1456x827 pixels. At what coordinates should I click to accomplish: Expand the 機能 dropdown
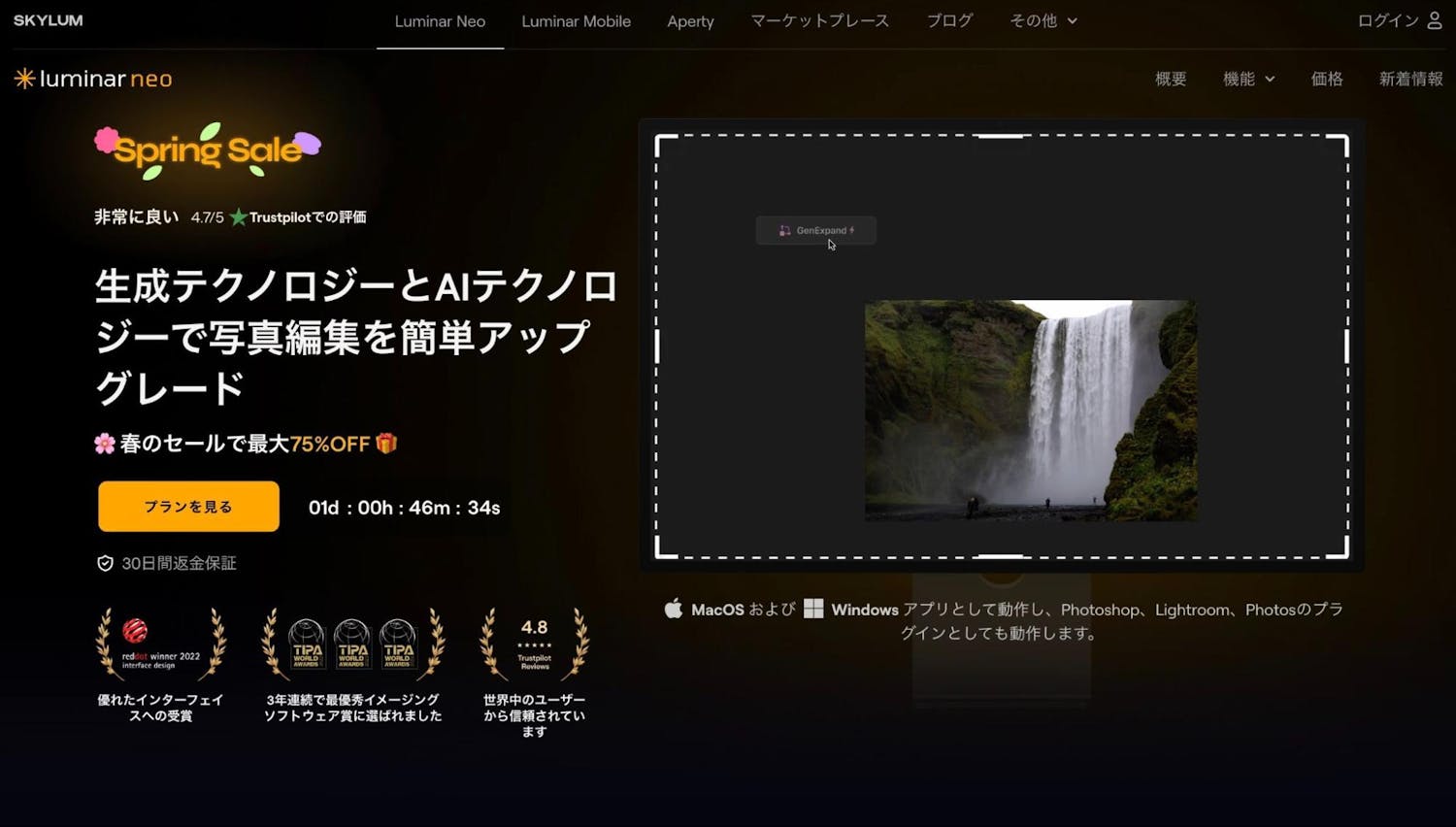point(1248,79)
